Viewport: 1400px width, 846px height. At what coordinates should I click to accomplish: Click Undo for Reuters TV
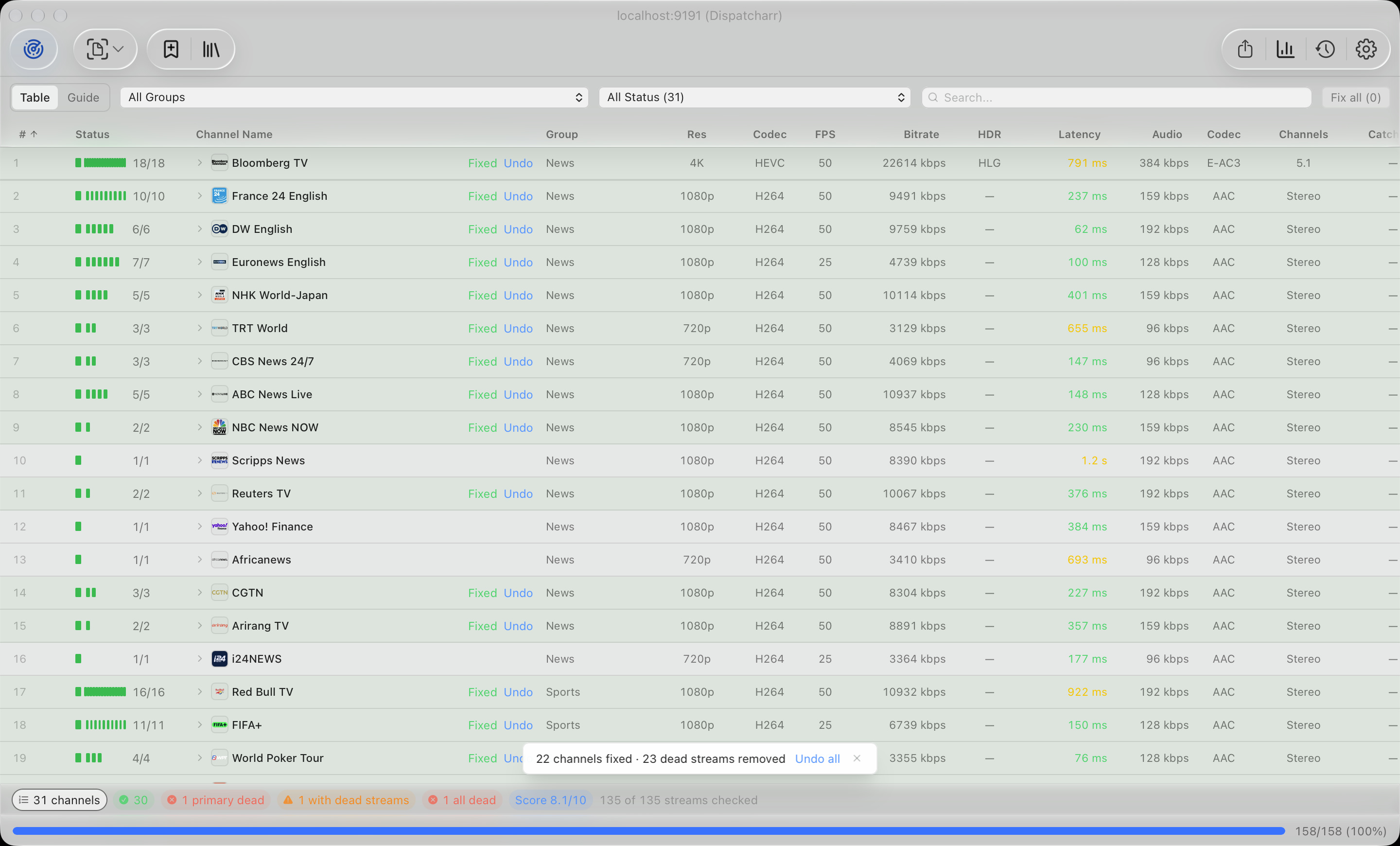pos(518,493)
